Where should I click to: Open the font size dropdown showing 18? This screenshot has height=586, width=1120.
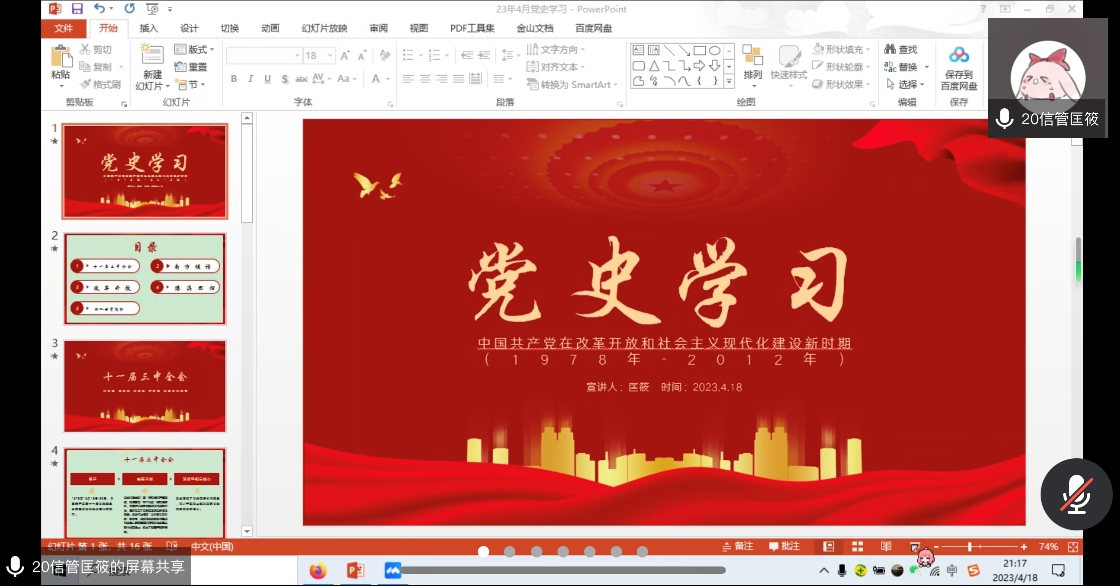320,56
